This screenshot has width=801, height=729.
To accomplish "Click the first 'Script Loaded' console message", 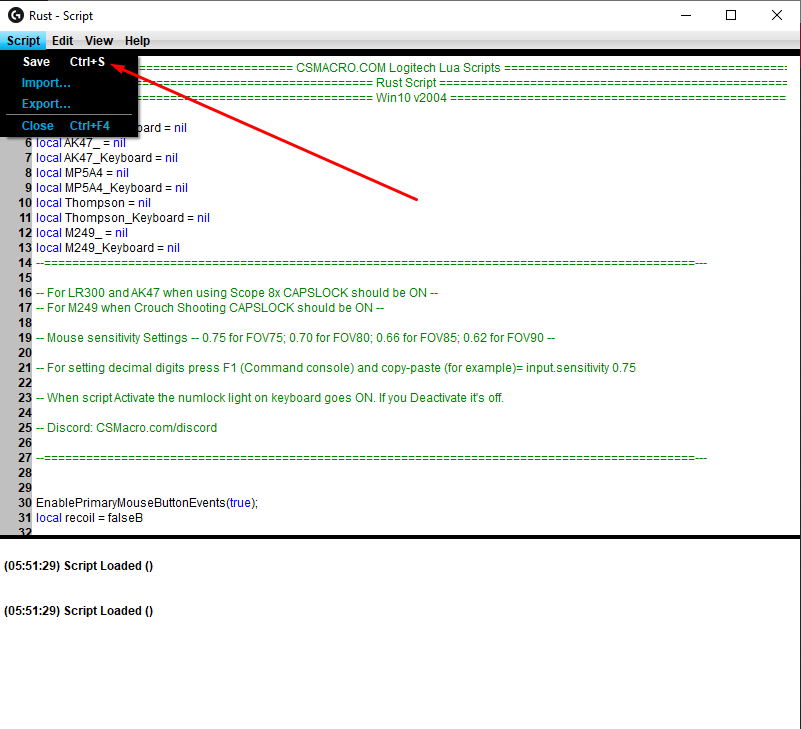I will point(78,566).
